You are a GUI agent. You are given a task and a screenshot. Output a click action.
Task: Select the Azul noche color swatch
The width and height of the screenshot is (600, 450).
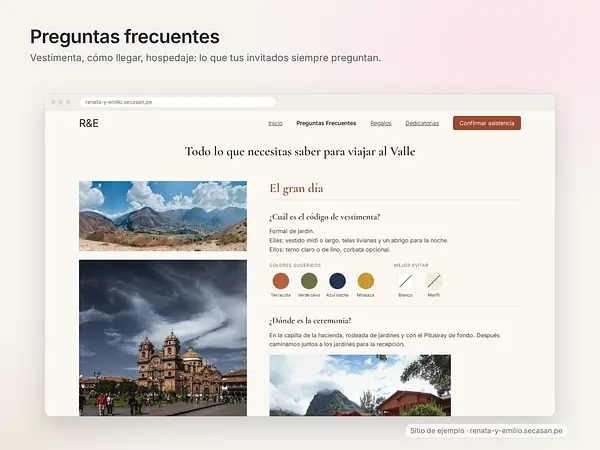coord(338,281)
